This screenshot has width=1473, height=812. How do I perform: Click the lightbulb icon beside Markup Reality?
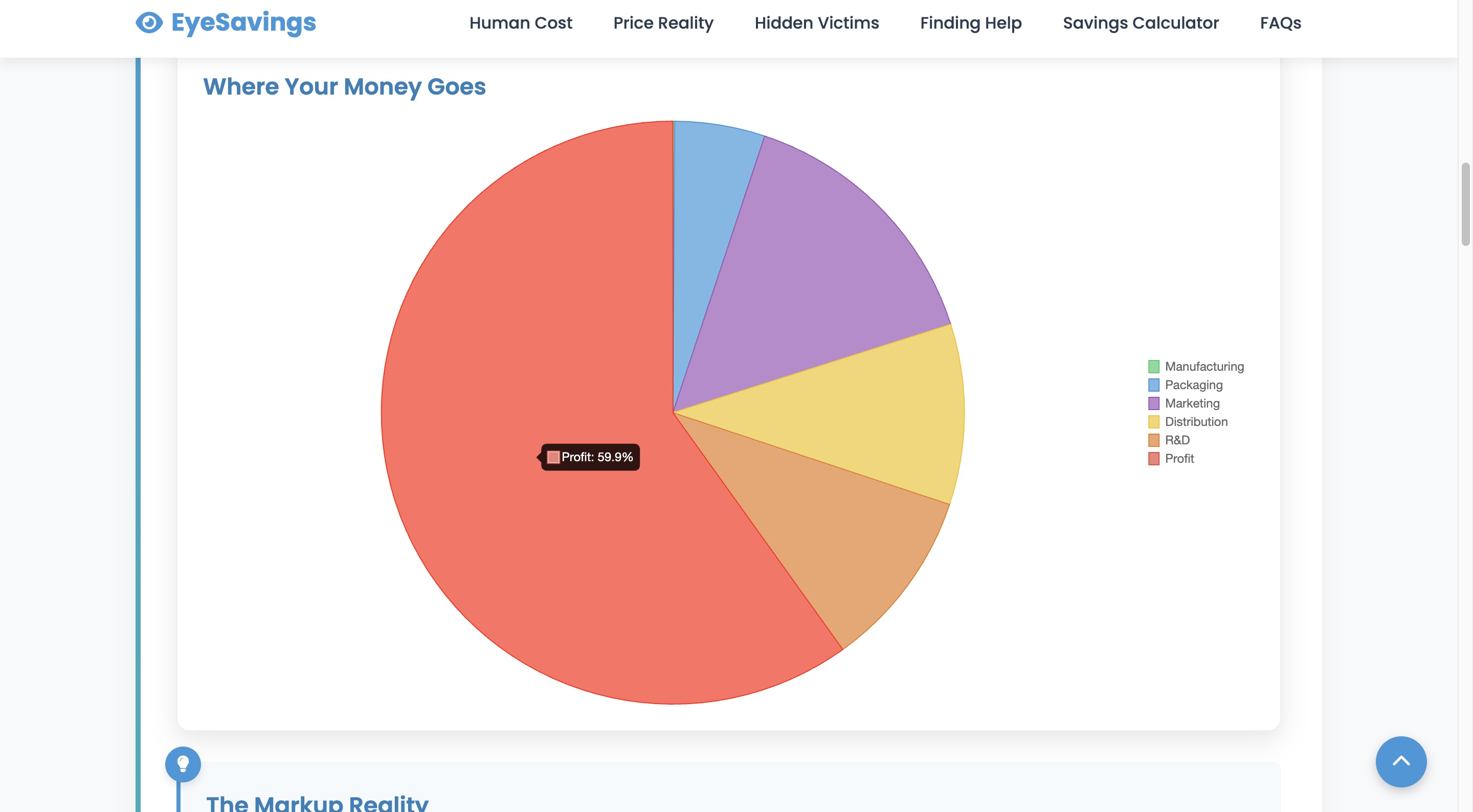[183, 764]
